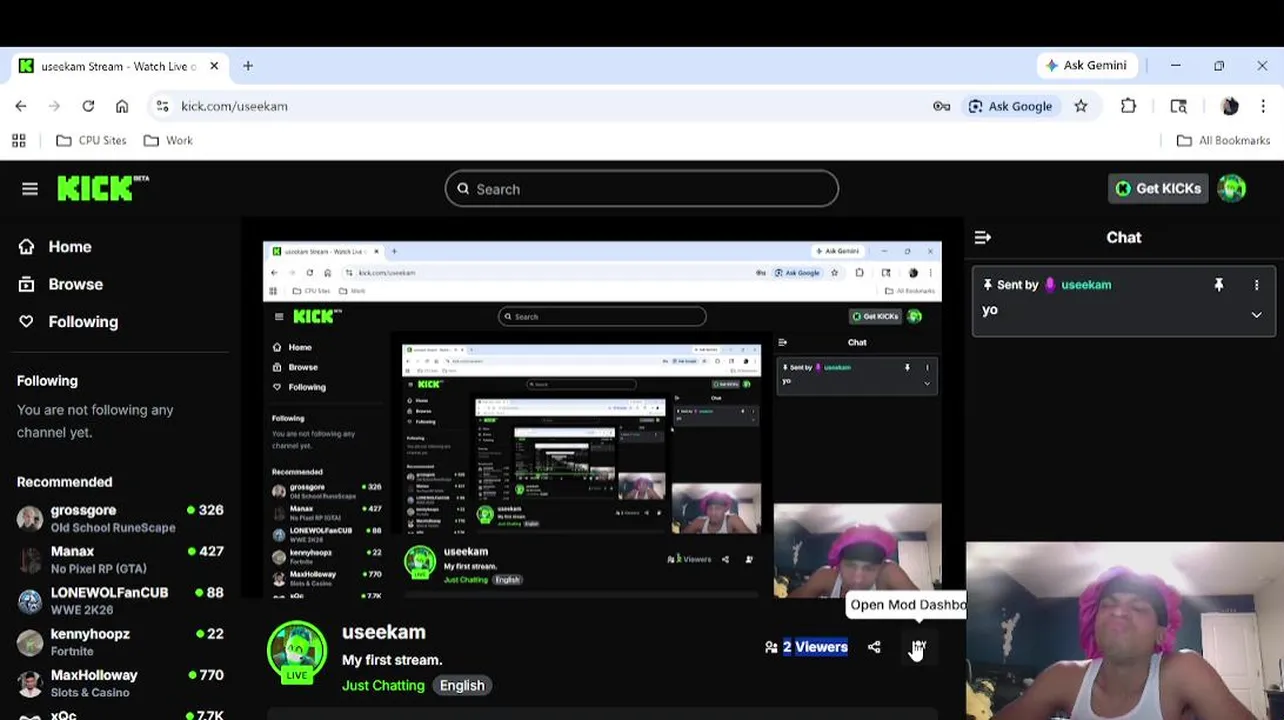Expand the pinned message chevron
Viewport: 1284px width, 720px height.
[1257, 315]
